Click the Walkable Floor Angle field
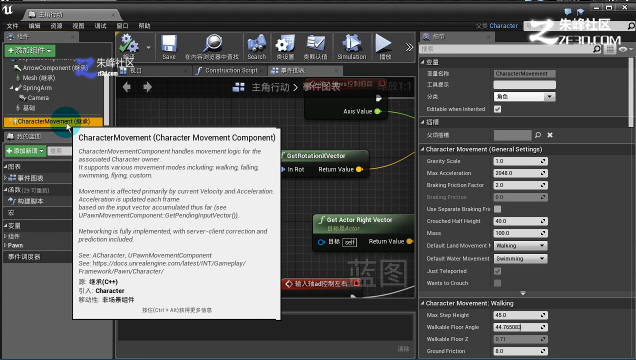 pos(520,327)
